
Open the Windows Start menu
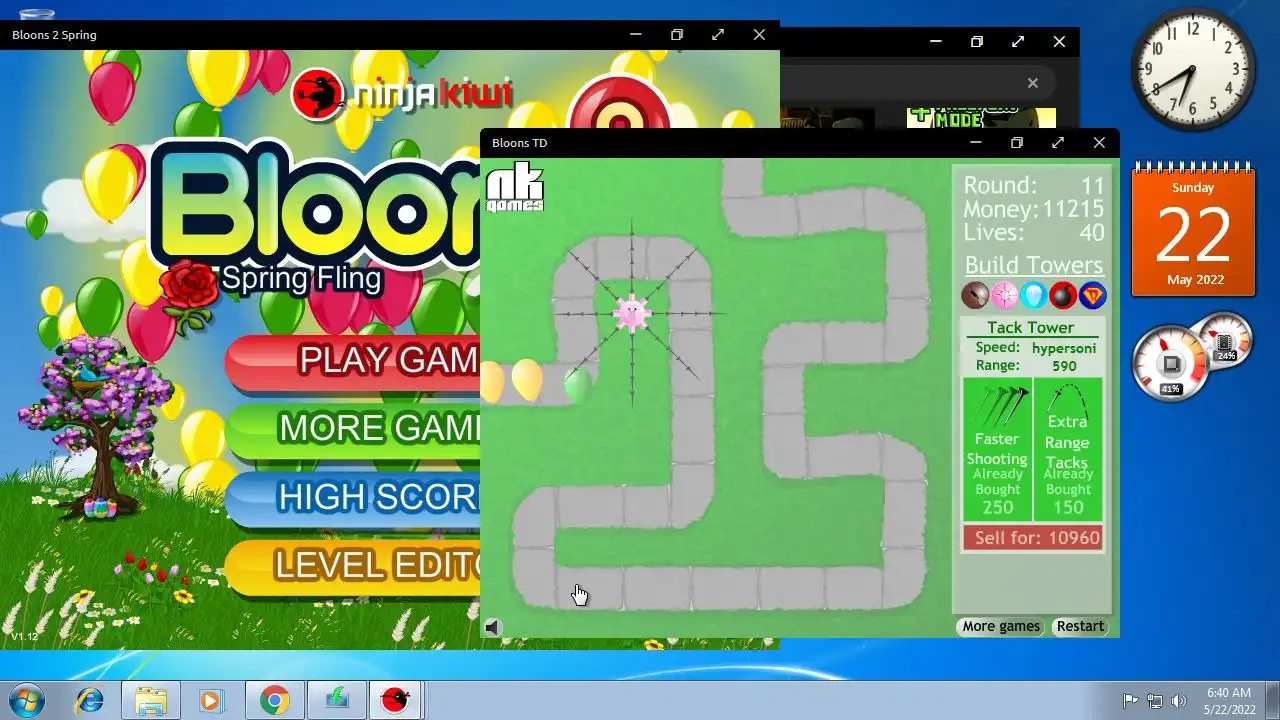click(25, 700)
